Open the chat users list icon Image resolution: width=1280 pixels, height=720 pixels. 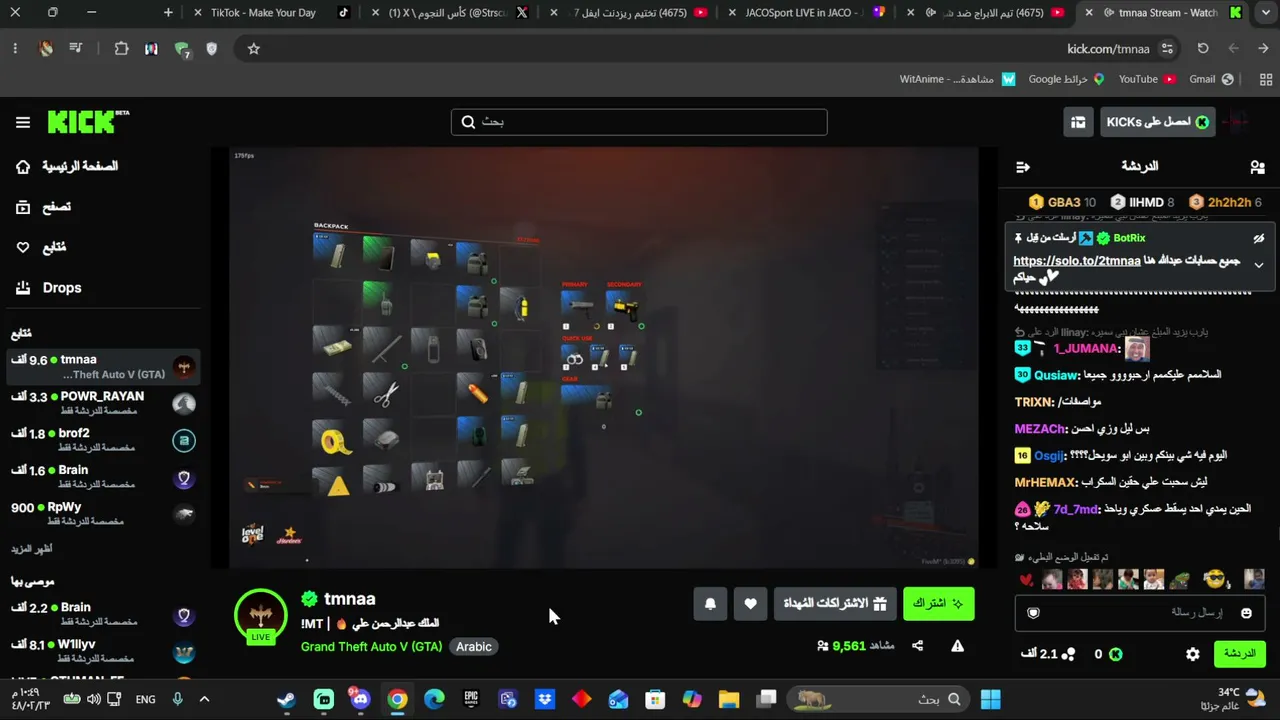point(1257,167)
